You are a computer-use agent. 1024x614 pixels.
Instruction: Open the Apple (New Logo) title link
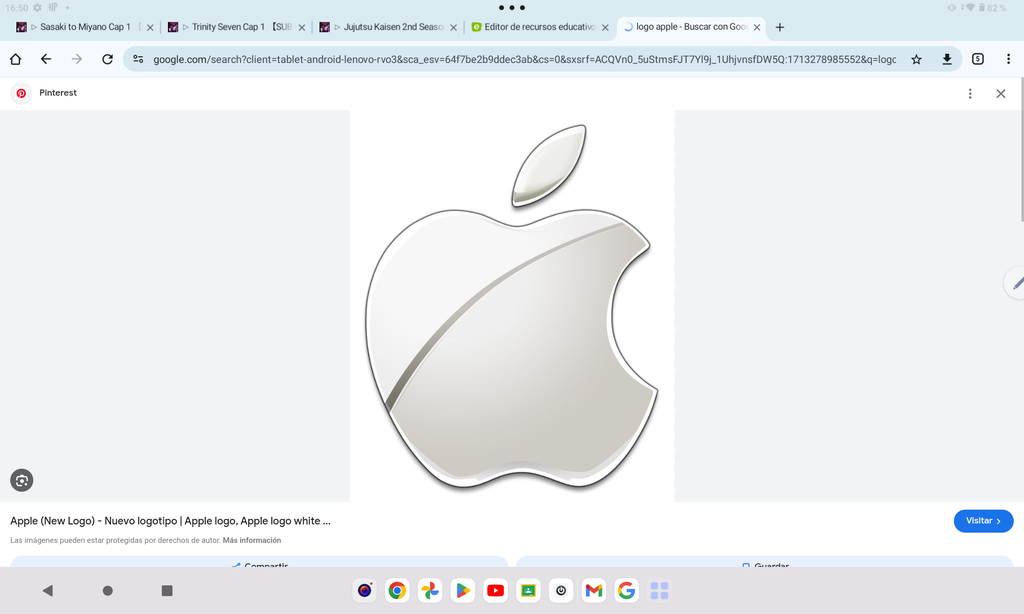click(x=170, y=521)
